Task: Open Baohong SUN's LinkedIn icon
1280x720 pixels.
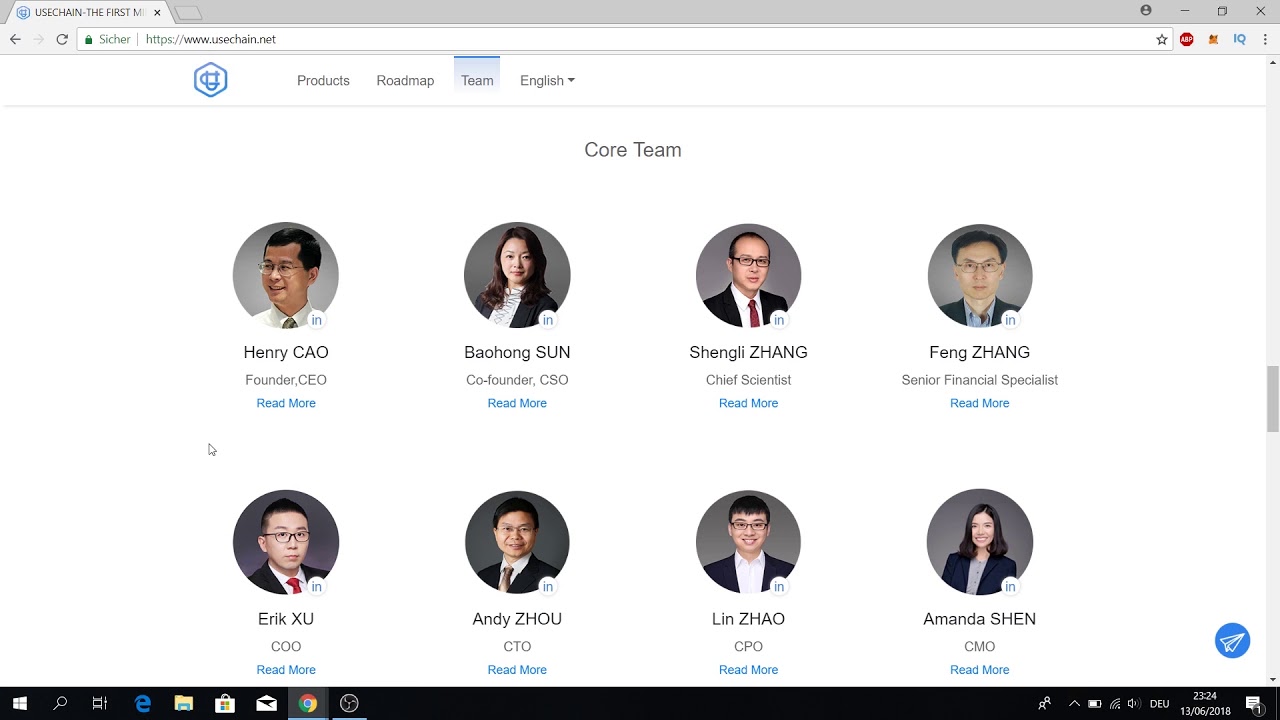Action: click(548, 320)
